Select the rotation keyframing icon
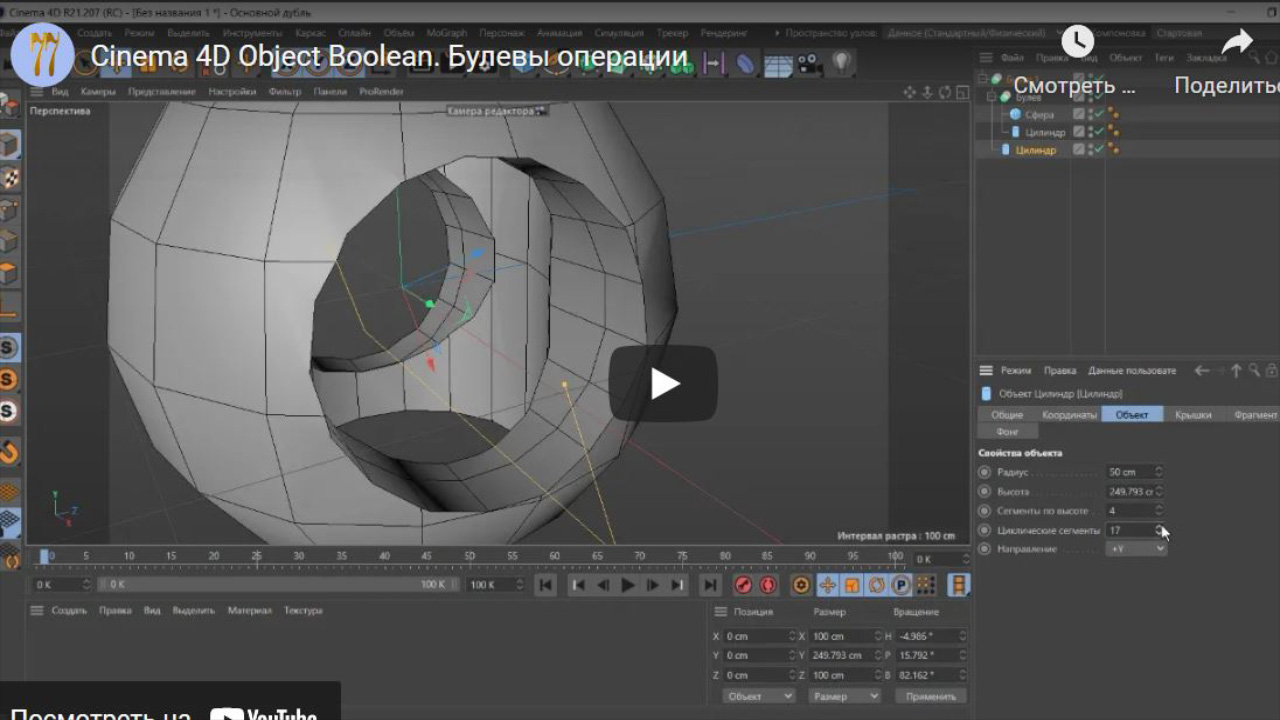The width and height of the screenshot is (1280, 720). coord(877,584)
